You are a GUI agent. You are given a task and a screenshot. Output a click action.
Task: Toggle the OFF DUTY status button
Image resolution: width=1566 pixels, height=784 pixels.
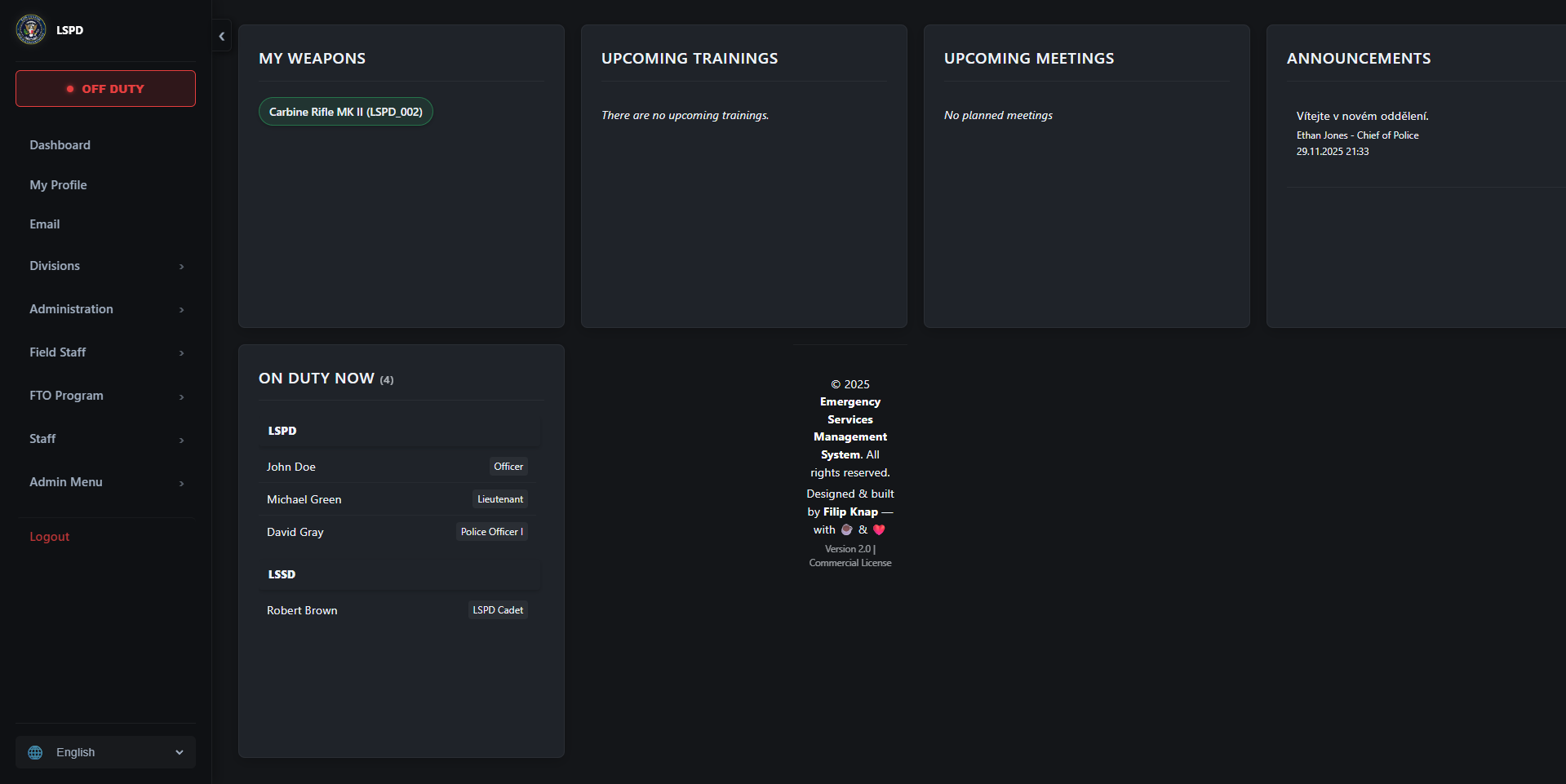tap(105, 88)
